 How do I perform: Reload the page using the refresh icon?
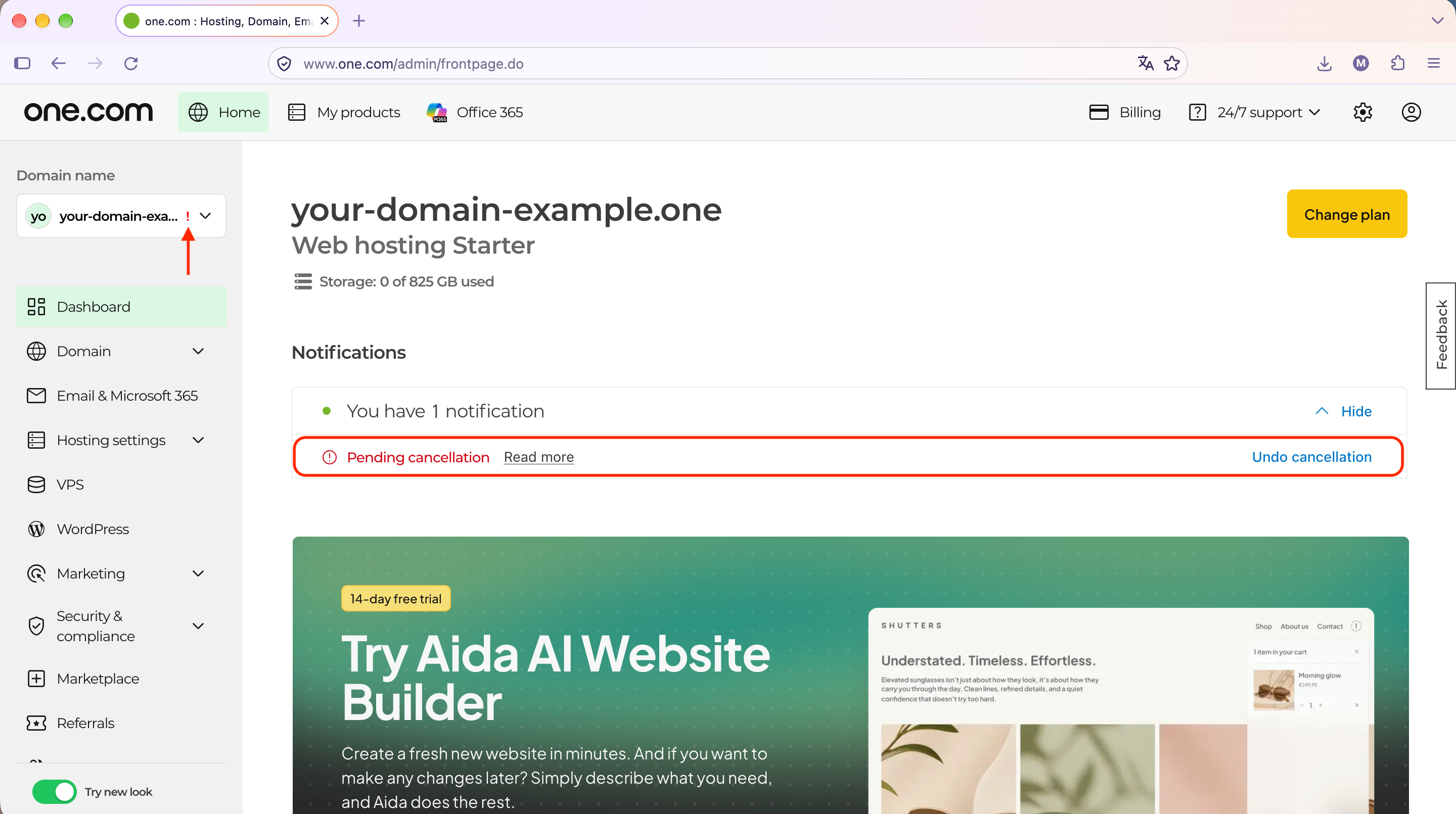point(131,63)
